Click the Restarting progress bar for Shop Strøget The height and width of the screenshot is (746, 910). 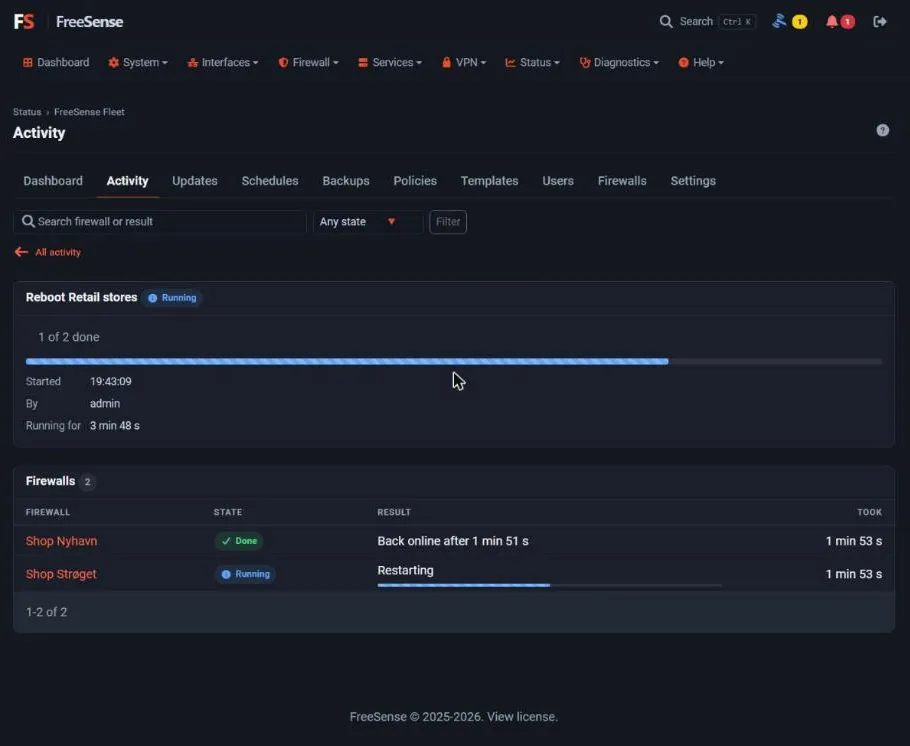click(x=550, y=585)
